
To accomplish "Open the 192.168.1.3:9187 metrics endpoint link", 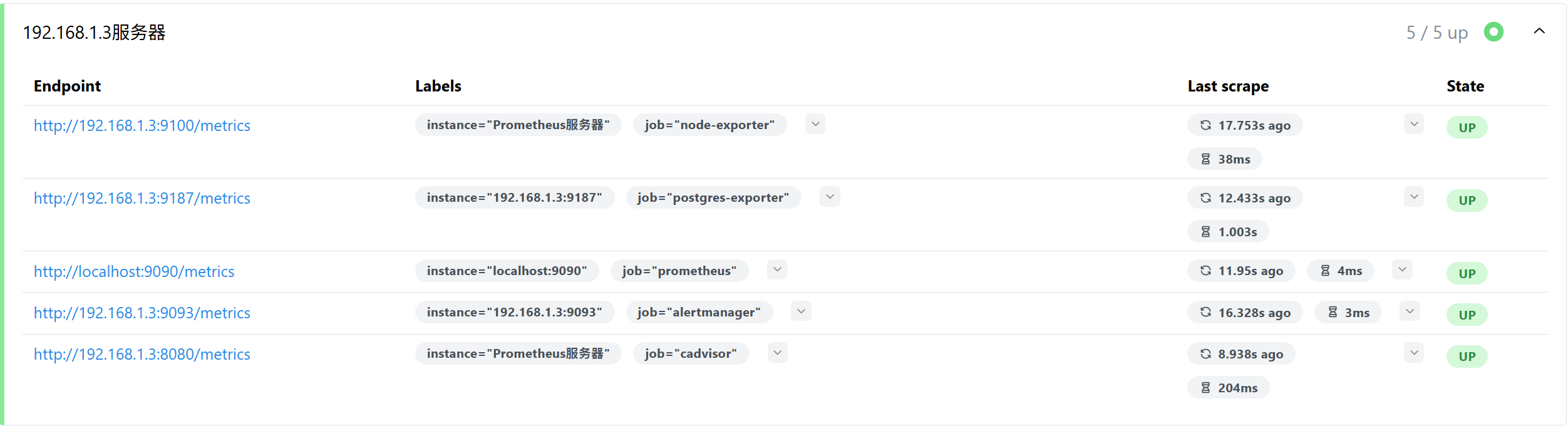I will tap(142, 199).
